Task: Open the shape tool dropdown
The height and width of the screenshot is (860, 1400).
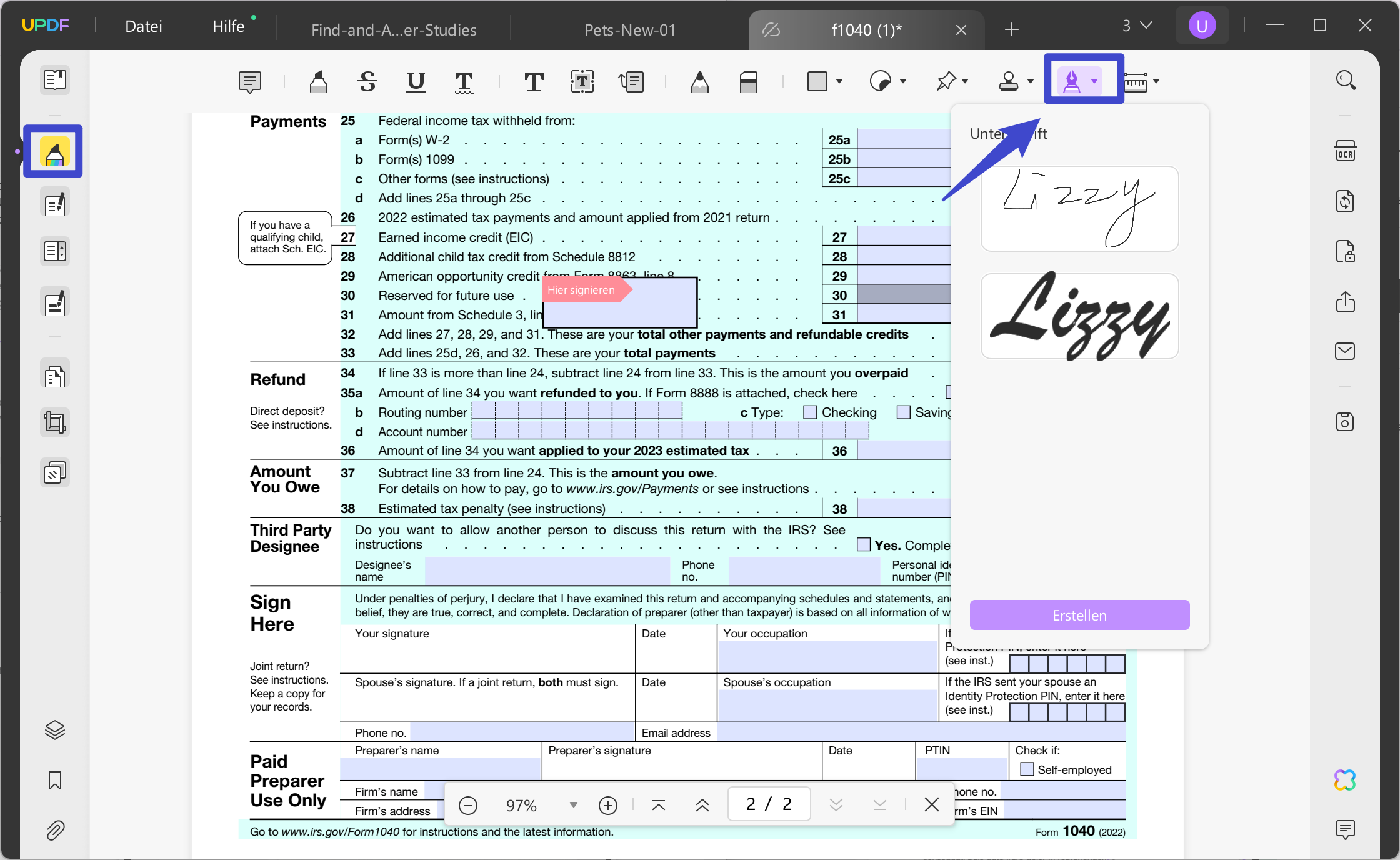Action: click(840, 81)
